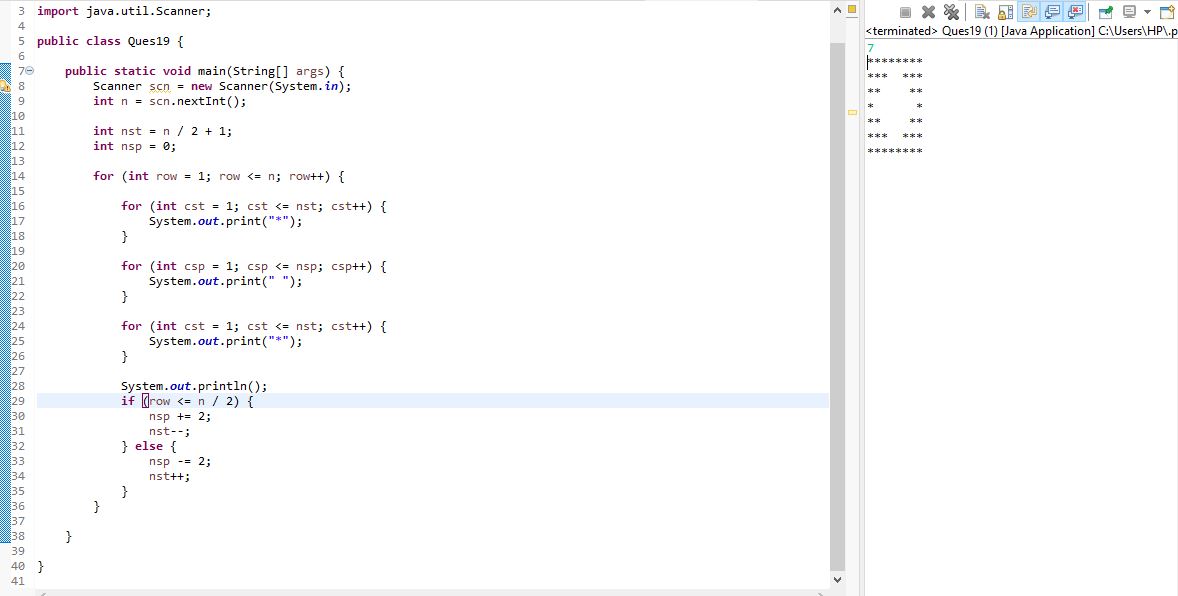Screen dimensions: 1178x596
Task: Click the Open Console icon
Action: (1167, 13)
